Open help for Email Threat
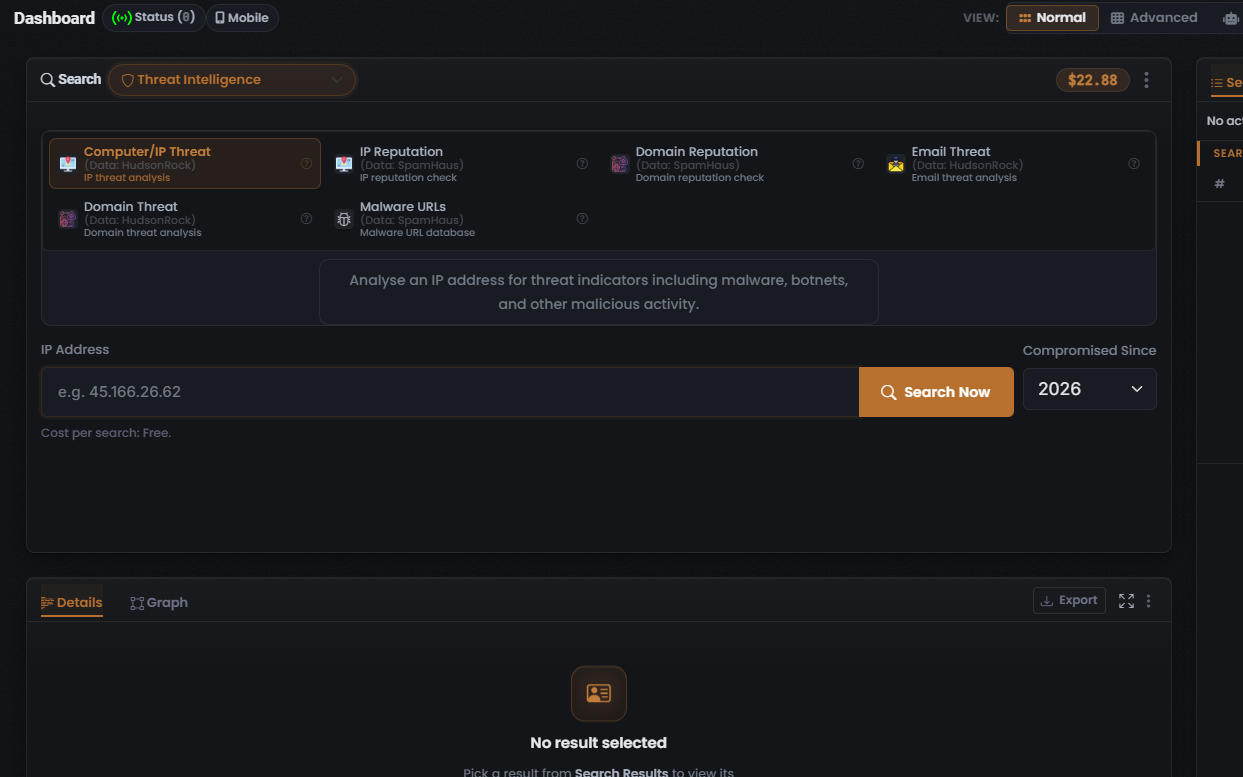Screen dimensions: 1243x777 point(1134,164)
